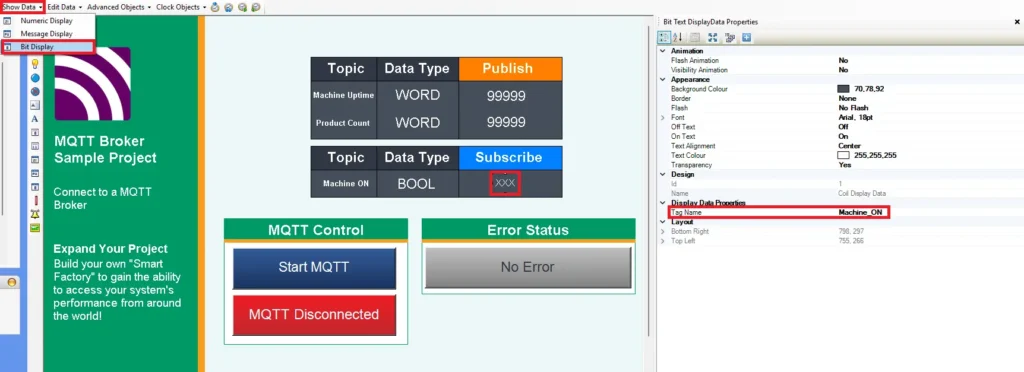Pick the red vertical bar tool

[35, 200]
